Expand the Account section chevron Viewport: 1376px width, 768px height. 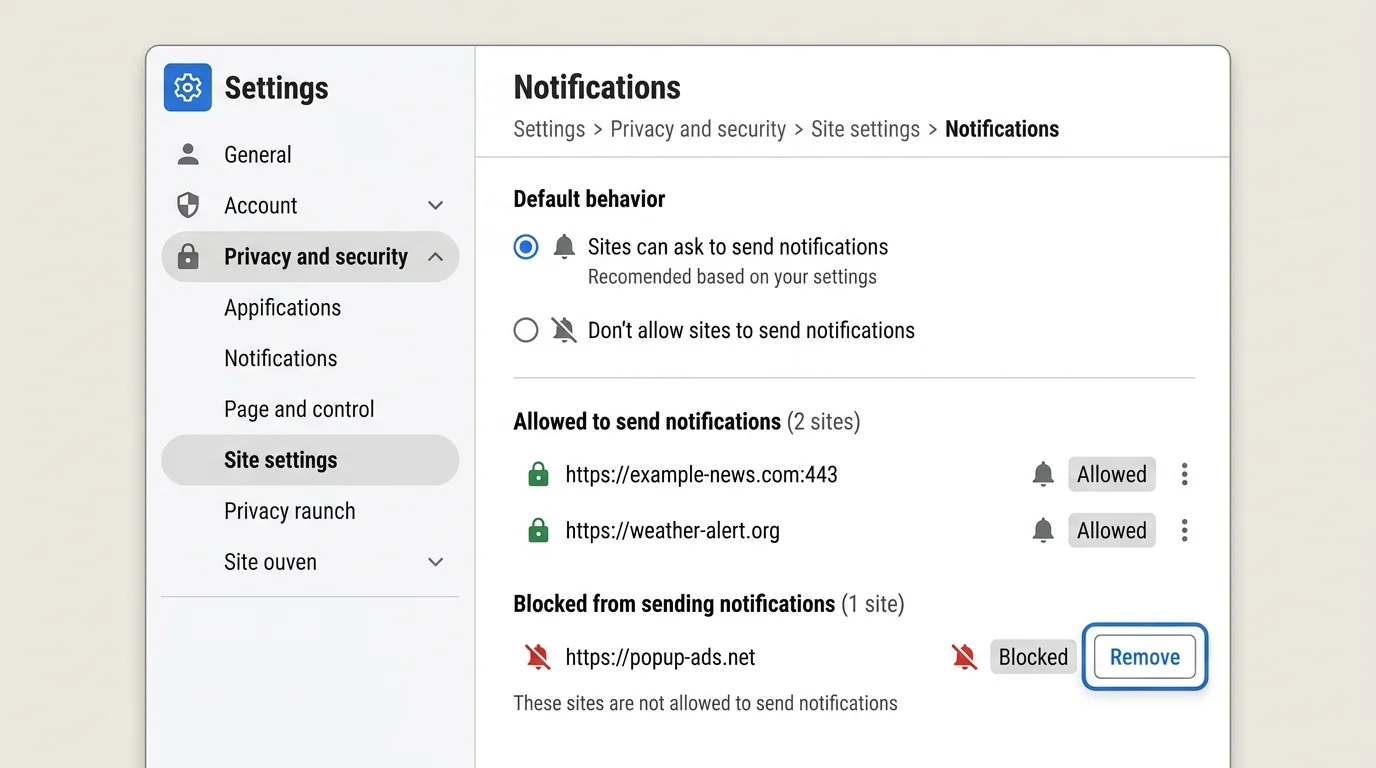435,205
